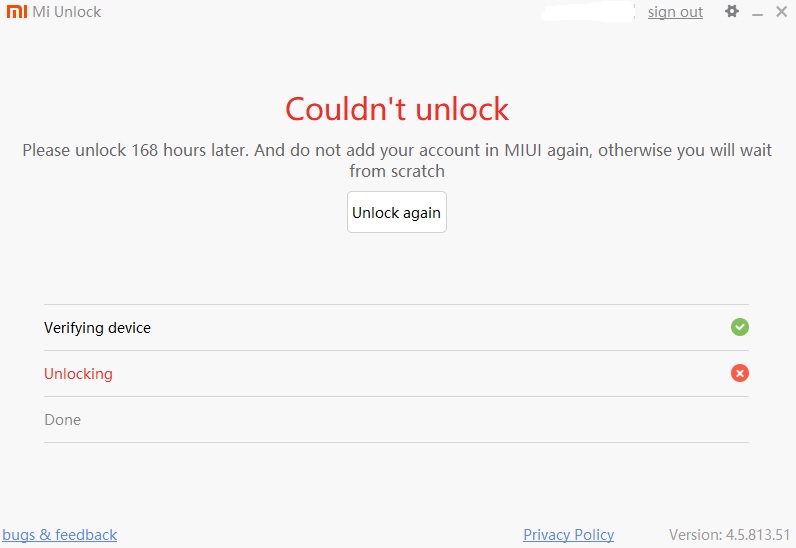Screen dimensions: 796x548
Task: Click the green check next to Verifying device
Action: coord(740,327)
